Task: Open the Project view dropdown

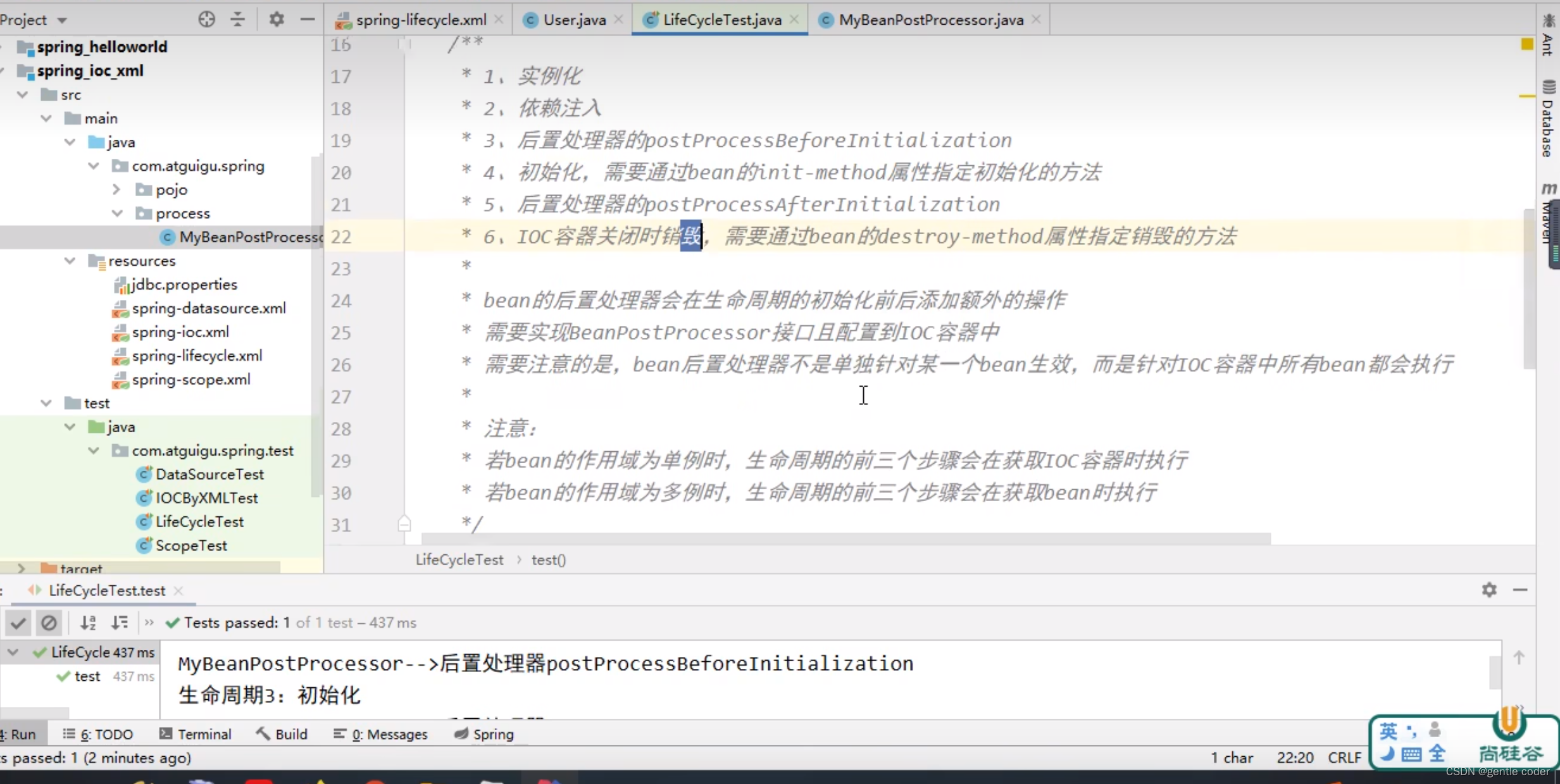Action: tap(62, 20)
